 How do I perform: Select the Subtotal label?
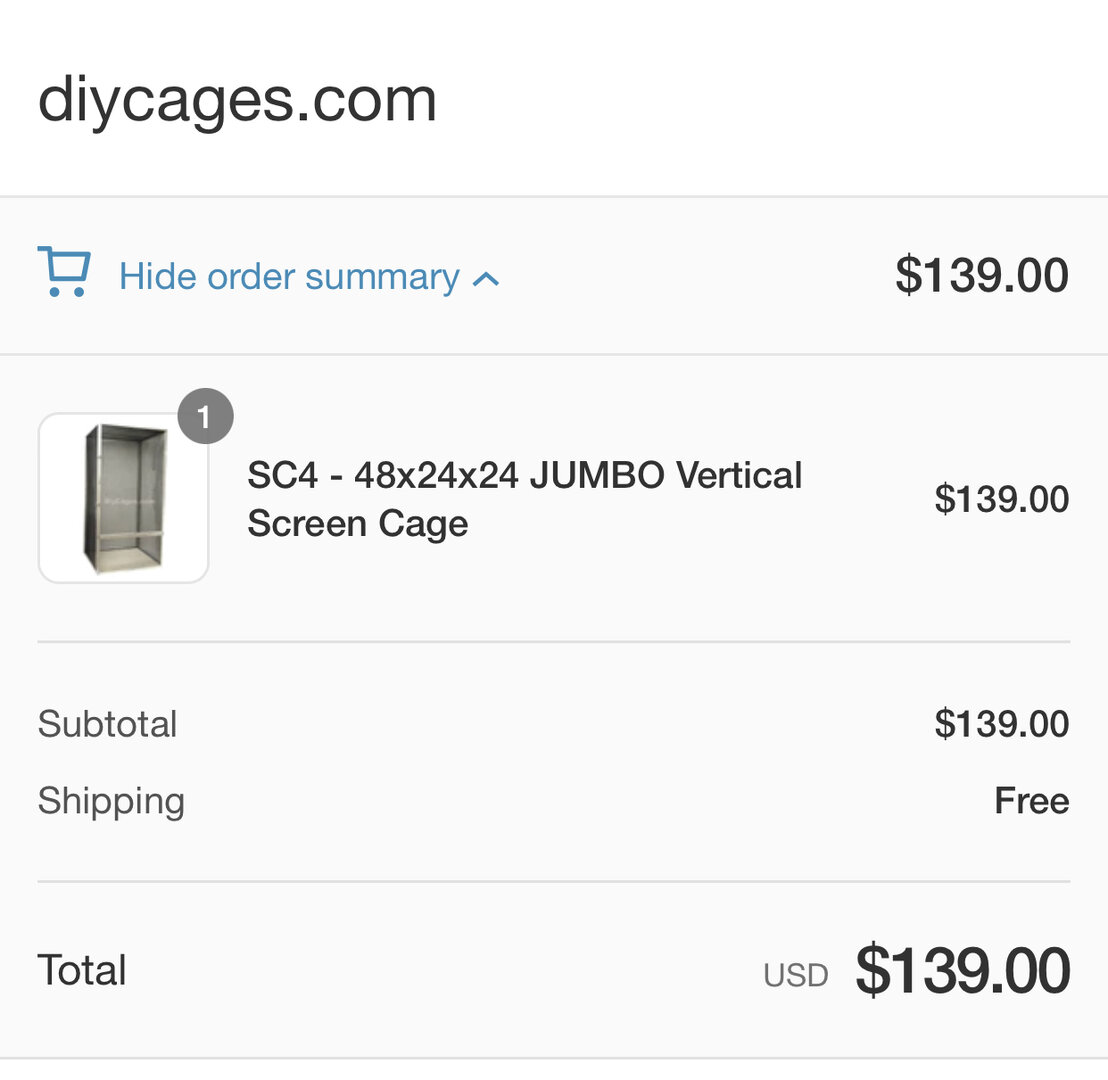[x=107, y=724]
